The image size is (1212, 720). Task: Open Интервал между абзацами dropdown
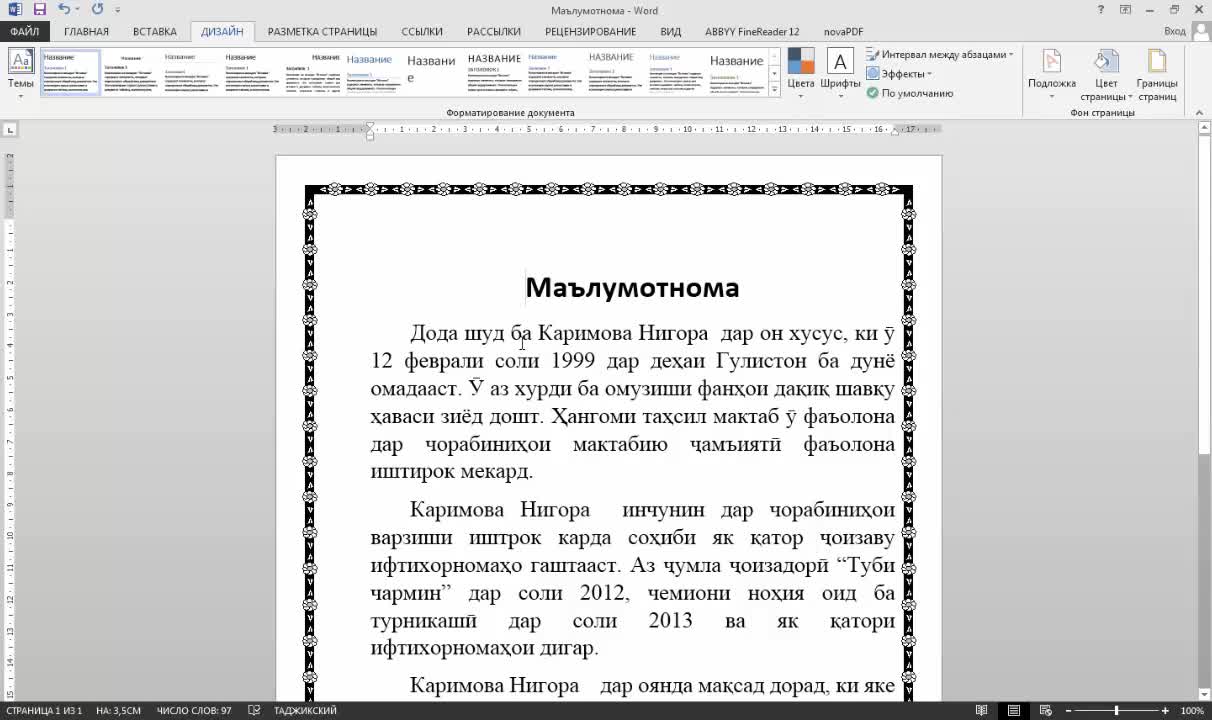[x=940, y=54]
